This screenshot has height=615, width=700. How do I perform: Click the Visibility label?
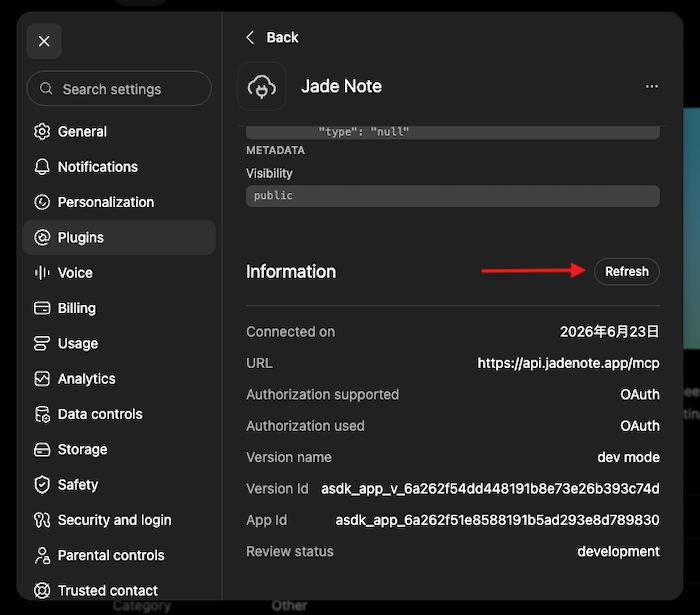tap(269, 173)
